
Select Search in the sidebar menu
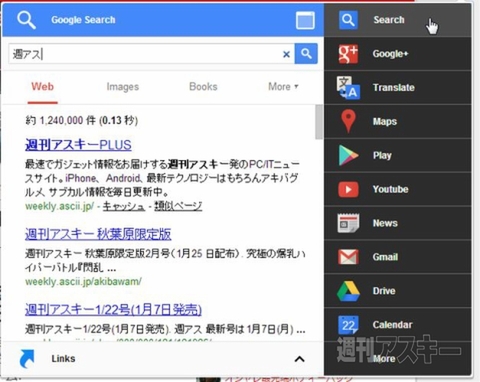tap(398, 20)
